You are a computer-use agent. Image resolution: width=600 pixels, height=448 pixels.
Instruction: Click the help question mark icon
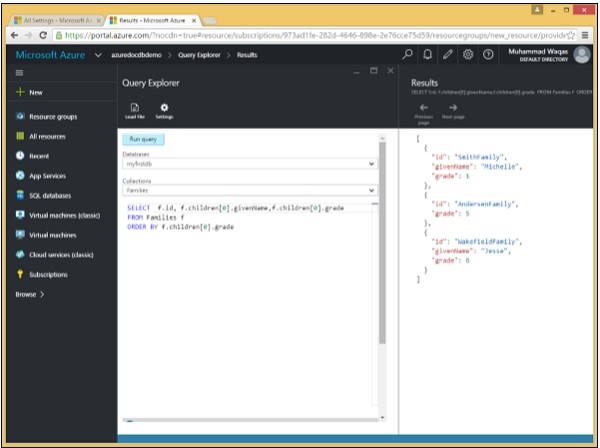click(x=488, y=54)
